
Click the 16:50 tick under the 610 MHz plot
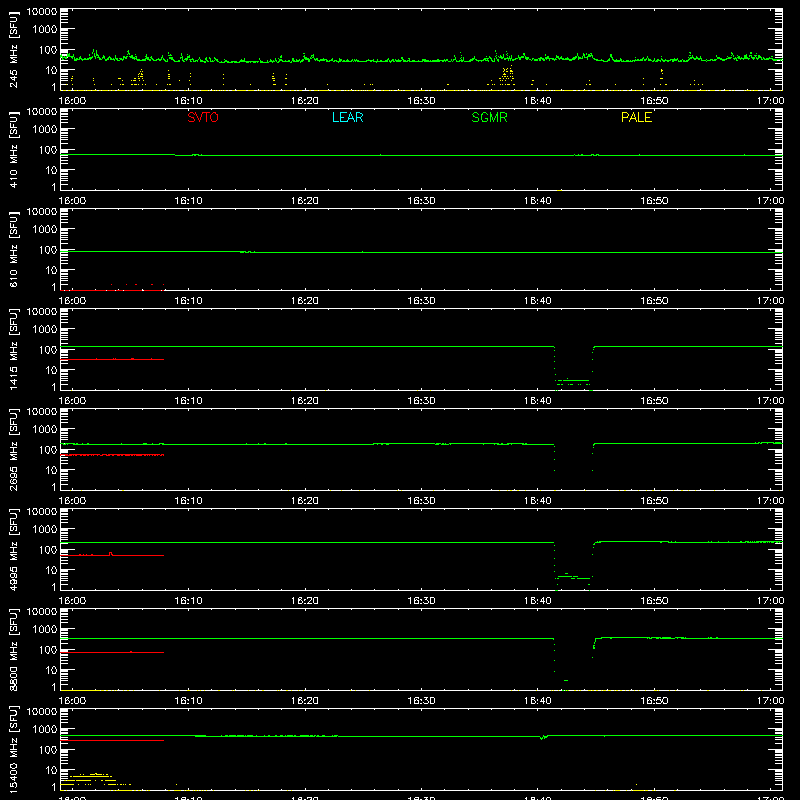click(654, 301)
